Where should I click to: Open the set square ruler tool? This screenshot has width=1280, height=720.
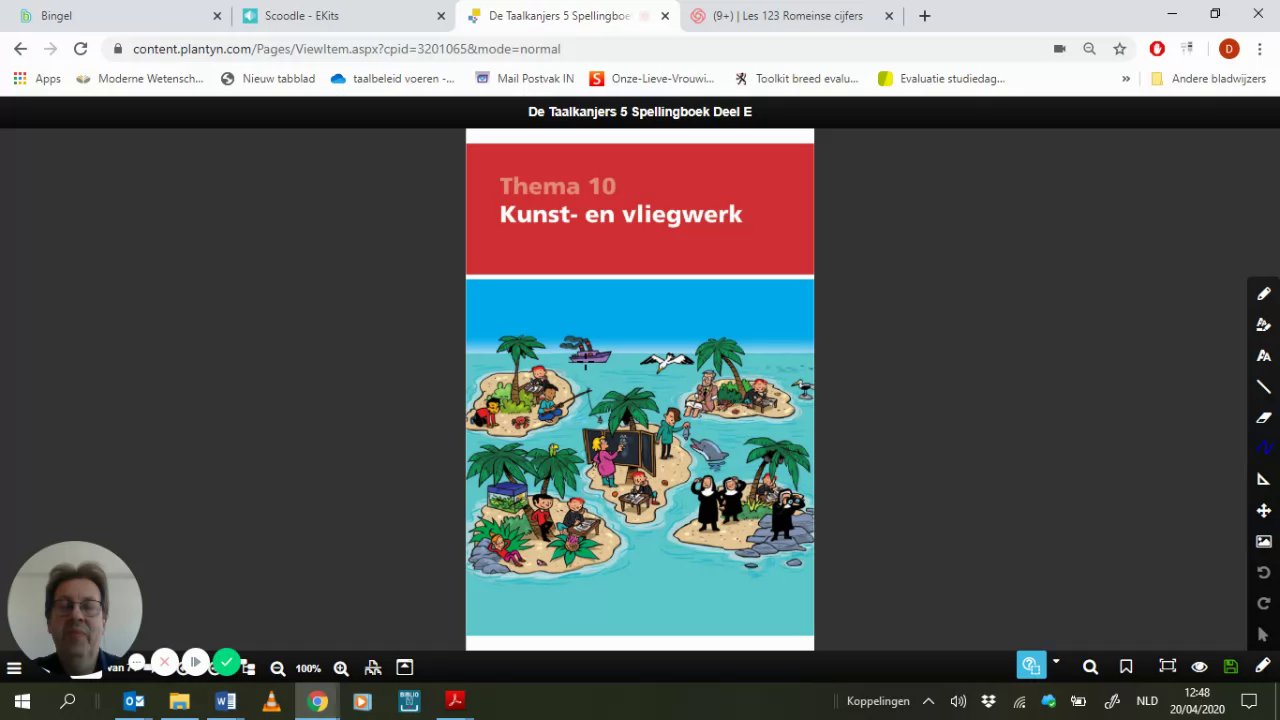coord(1263,480)
